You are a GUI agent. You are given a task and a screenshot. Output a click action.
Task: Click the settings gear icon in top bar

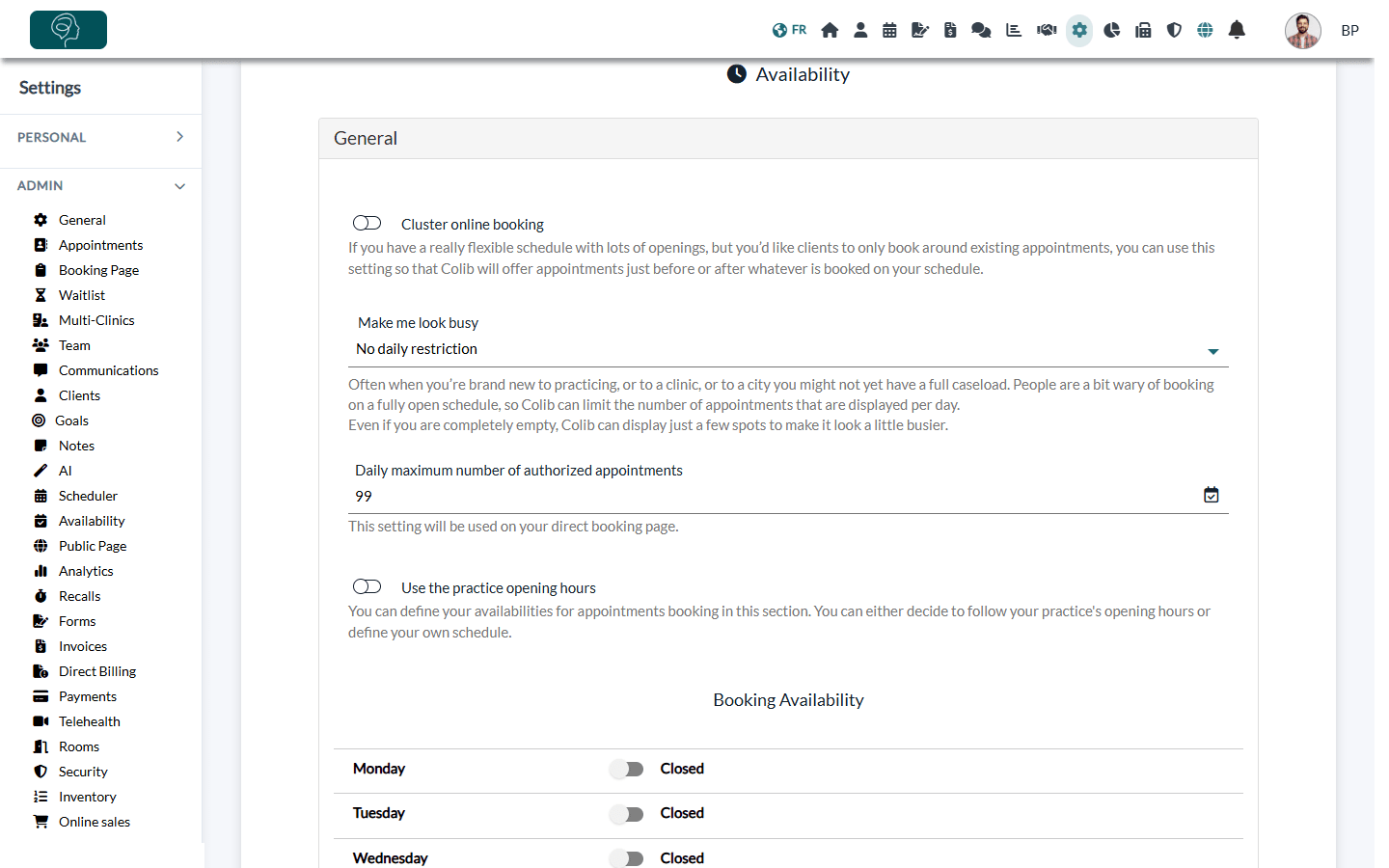coord(1079,30)
